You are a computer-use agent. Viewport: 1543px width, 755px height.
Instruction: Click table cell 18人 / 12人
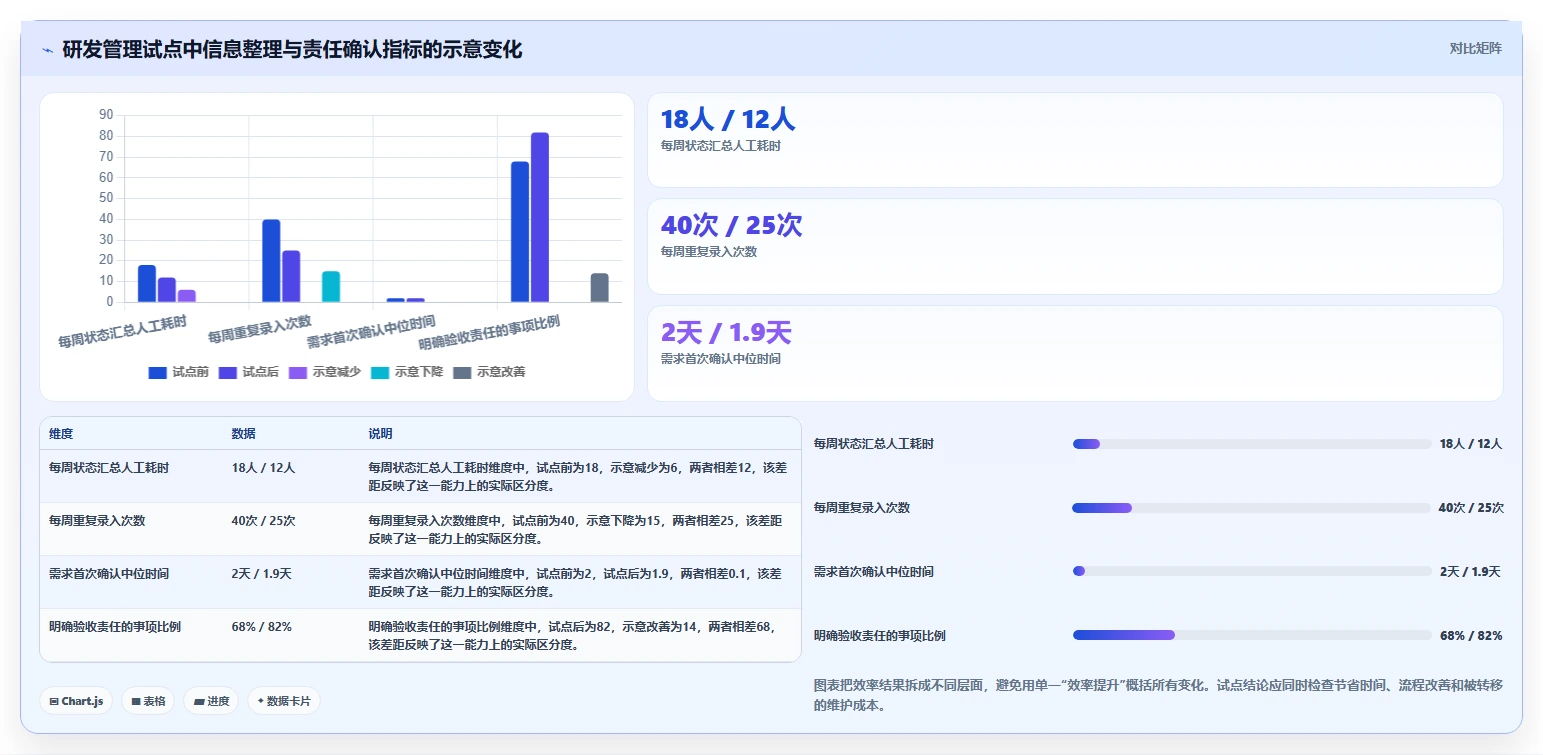tap(263, 467)
